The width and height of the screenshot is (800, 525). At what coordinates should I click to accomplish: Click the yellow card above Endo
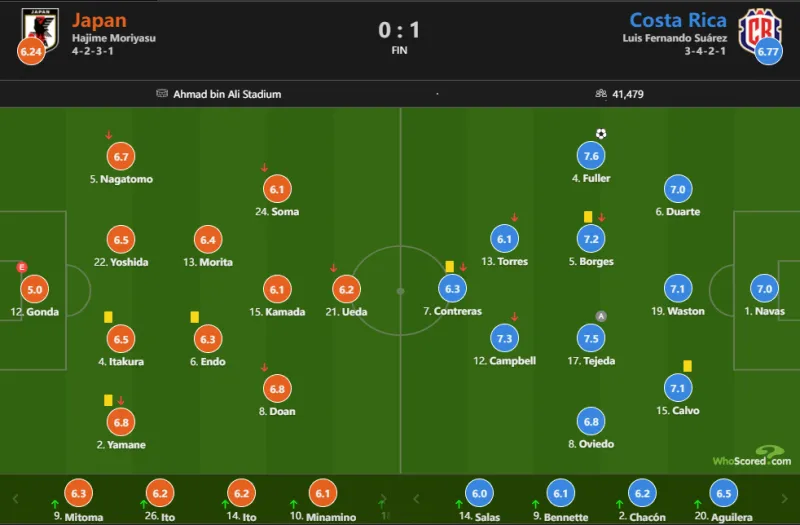click(x=194, y=317)
